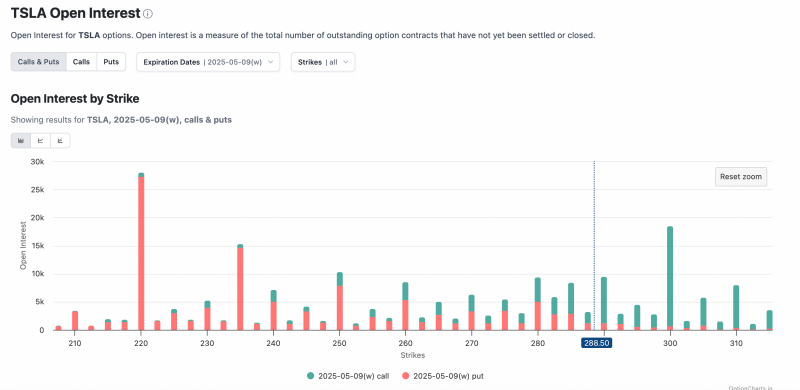Show only Puts

coord(111,62)
